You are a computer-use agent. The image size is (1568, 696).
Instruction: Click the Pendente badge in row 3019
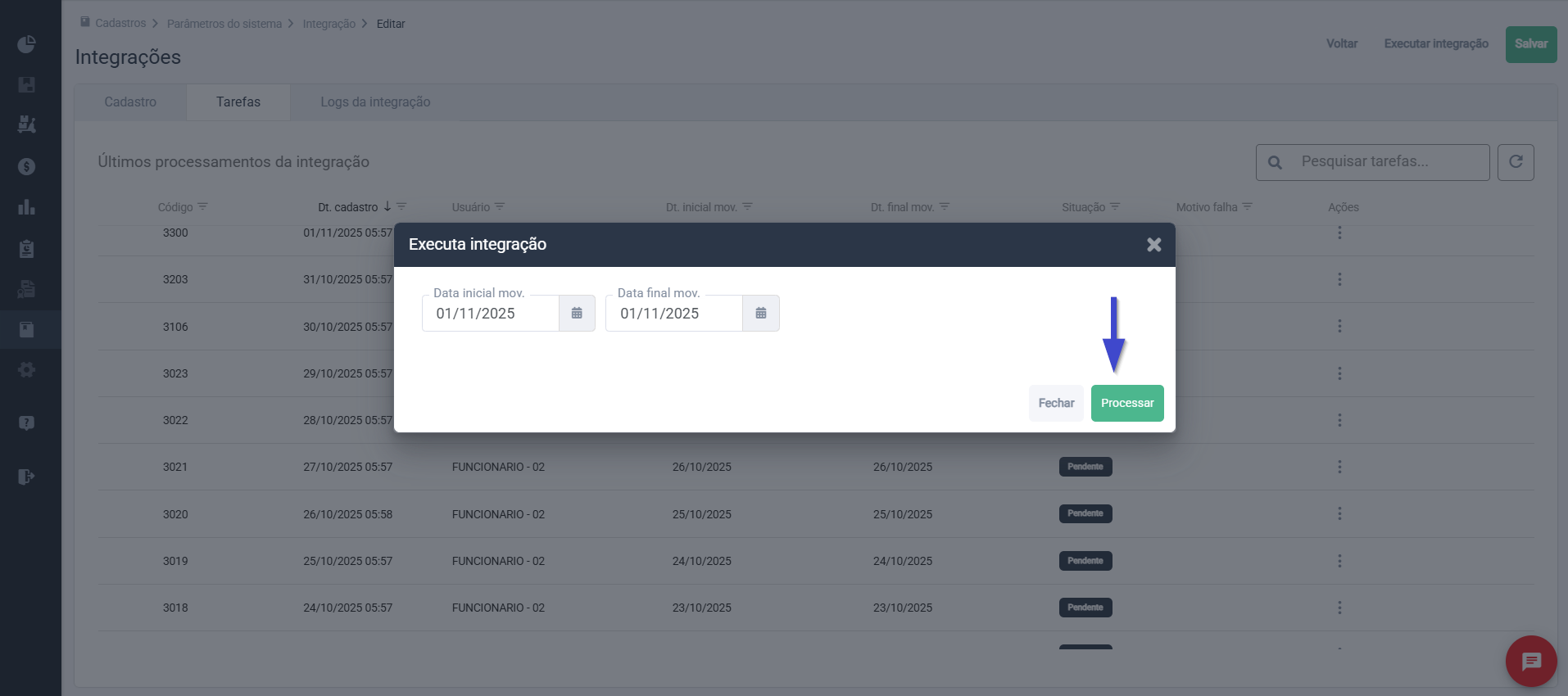(x=1085, y=561)
